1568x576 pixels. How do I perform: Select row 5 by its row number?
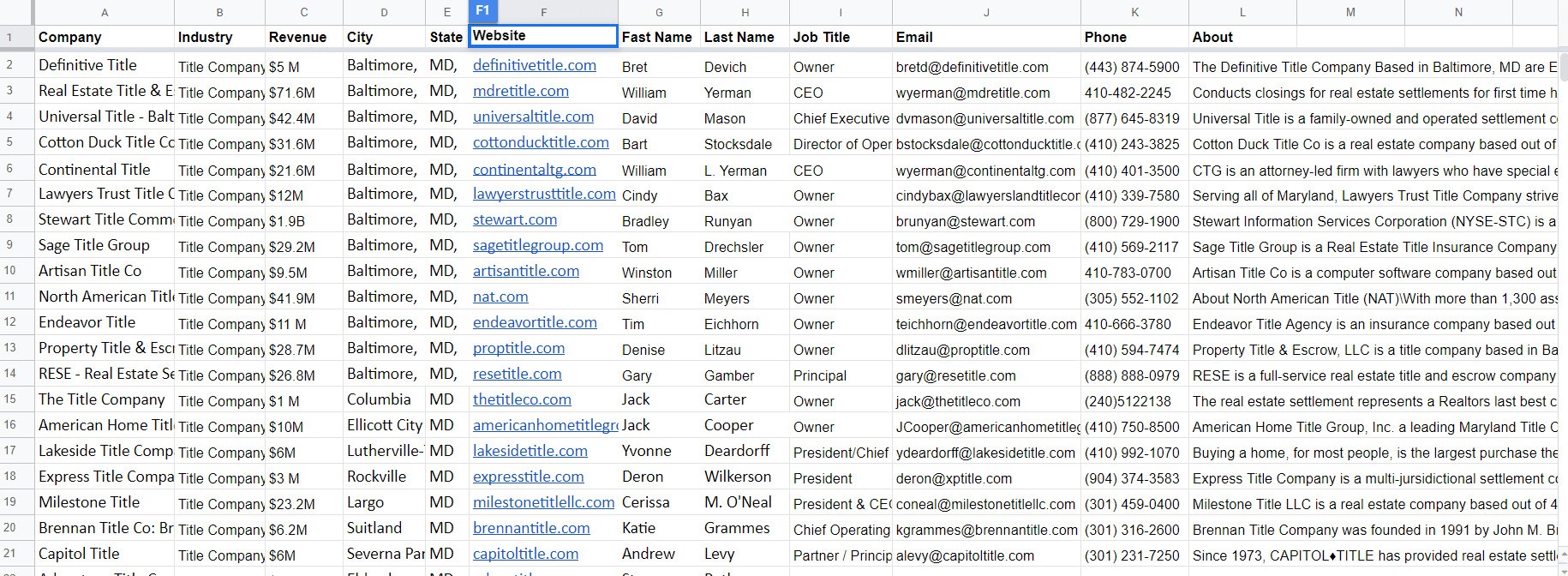click(10, 143)
